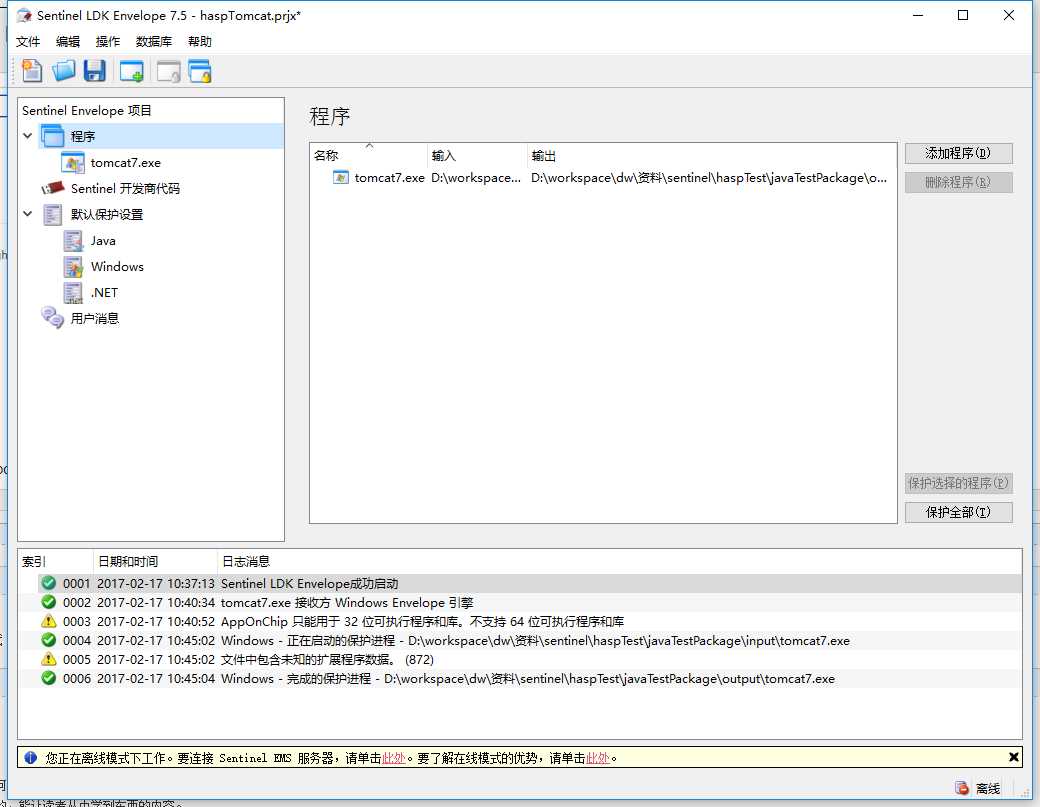The width and height of the screenshot is (1040, 807).
Task: Click the 索引 log column header
Action: pos(55,562)
